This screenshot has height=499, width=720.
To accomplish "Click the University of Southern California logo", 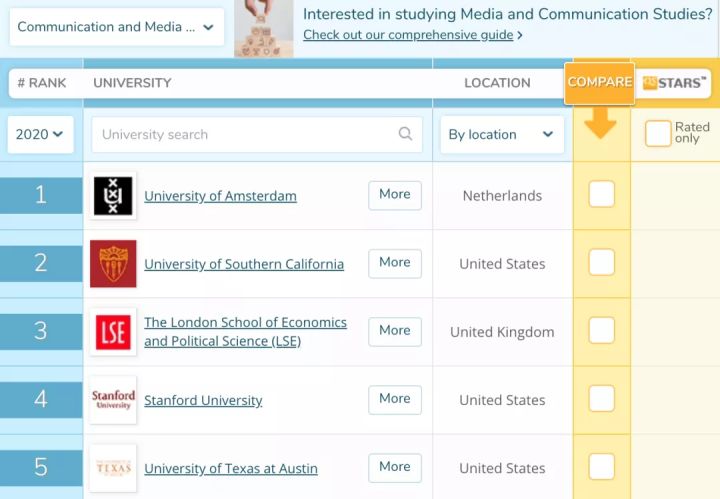I will [113, 264].
